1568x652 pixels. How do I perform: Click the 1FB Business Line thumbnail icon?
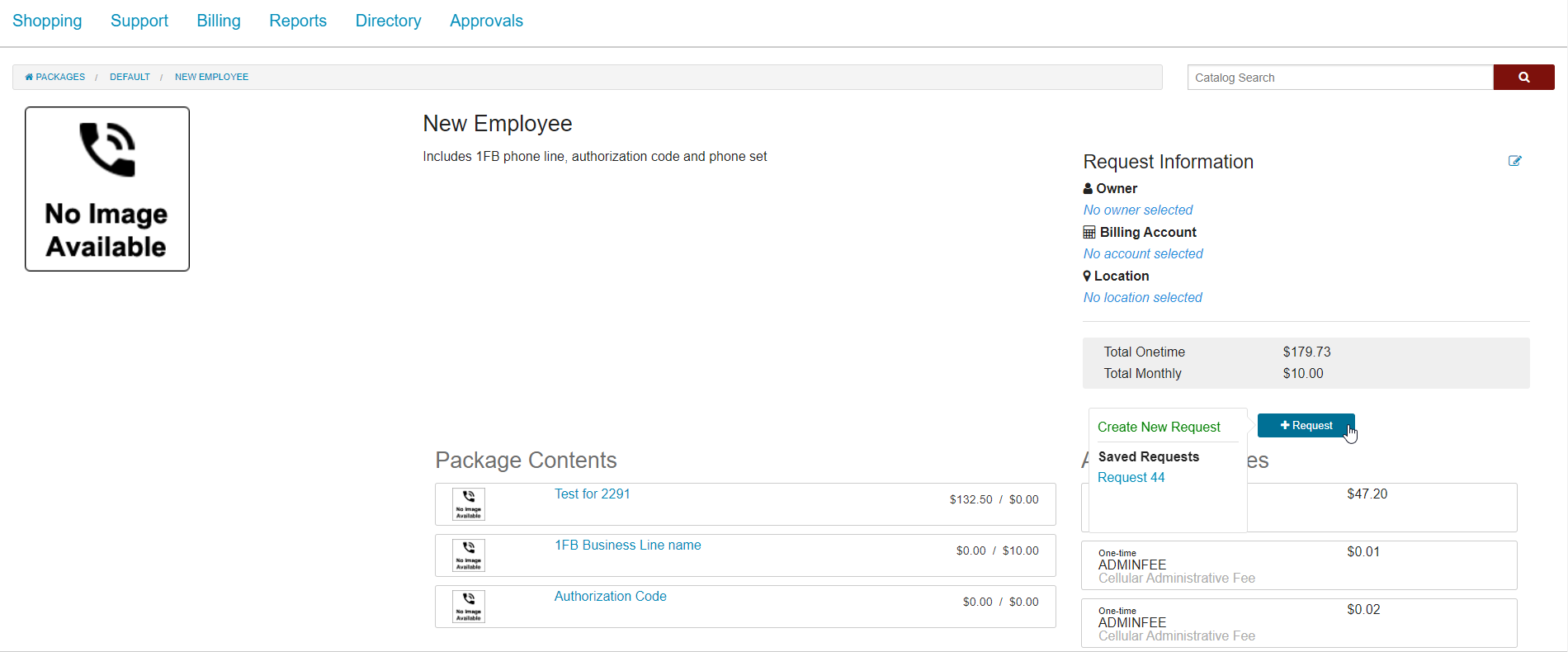point(469,555)
